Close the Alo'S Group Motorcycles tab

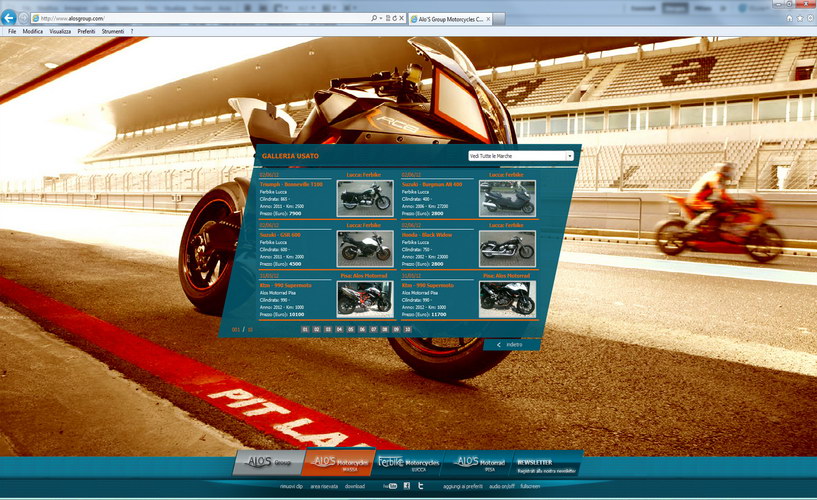tap(488, 19)
